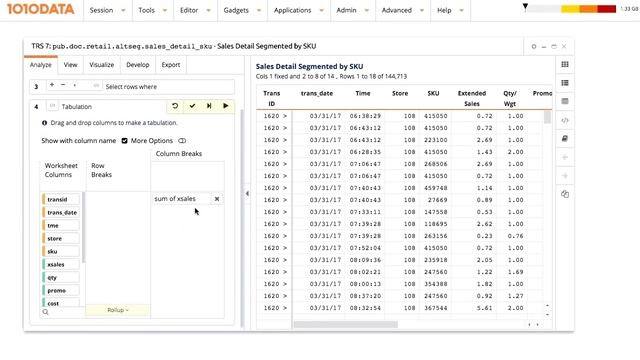Click the minus icon in step 3

tap(63, 85)
